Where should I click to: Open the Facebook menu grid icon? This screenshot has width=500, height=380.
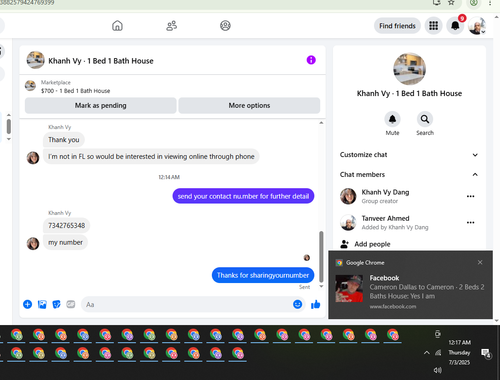[x=433, y=26]
